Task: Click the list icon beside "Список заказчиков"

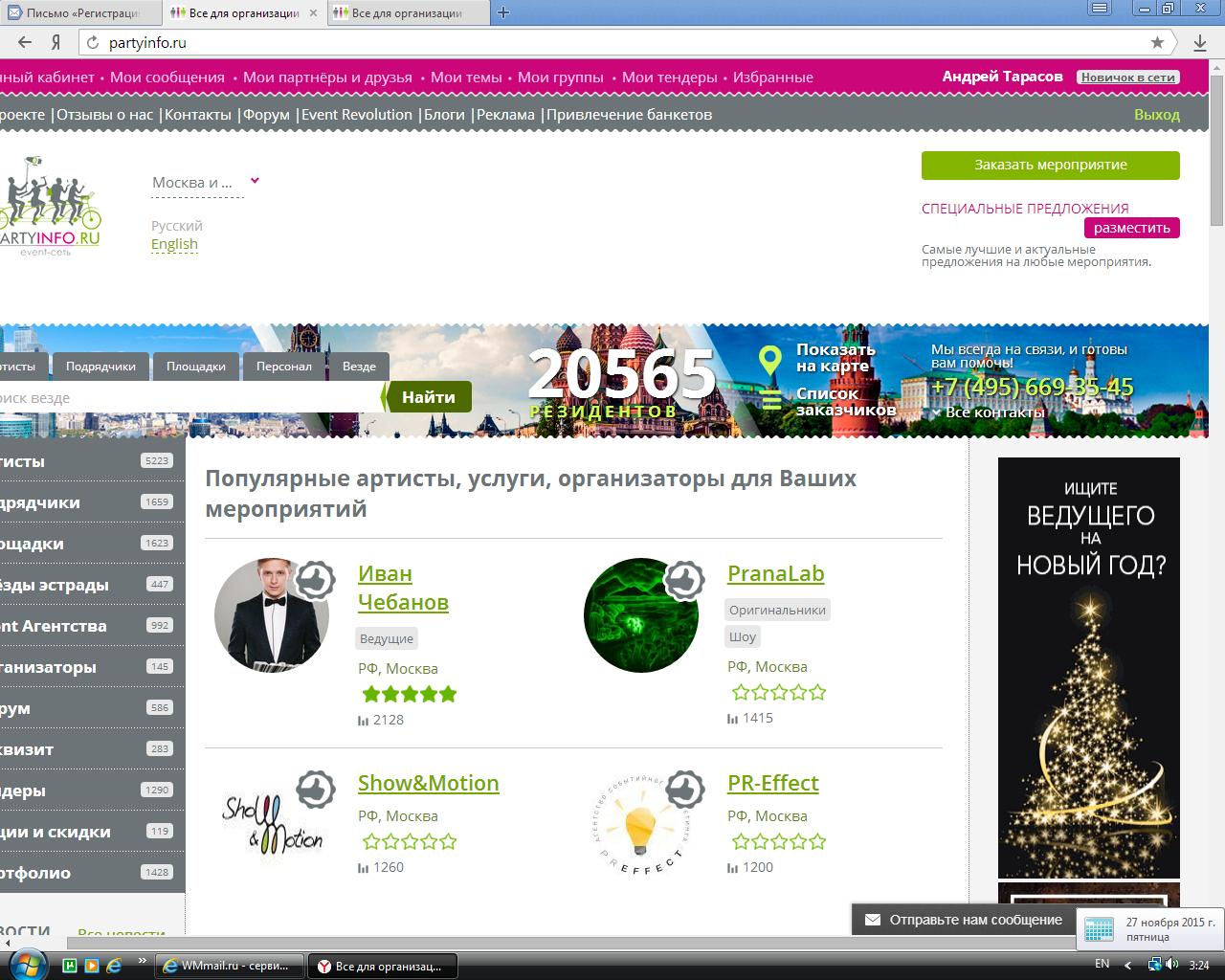Action: point(771,400)
